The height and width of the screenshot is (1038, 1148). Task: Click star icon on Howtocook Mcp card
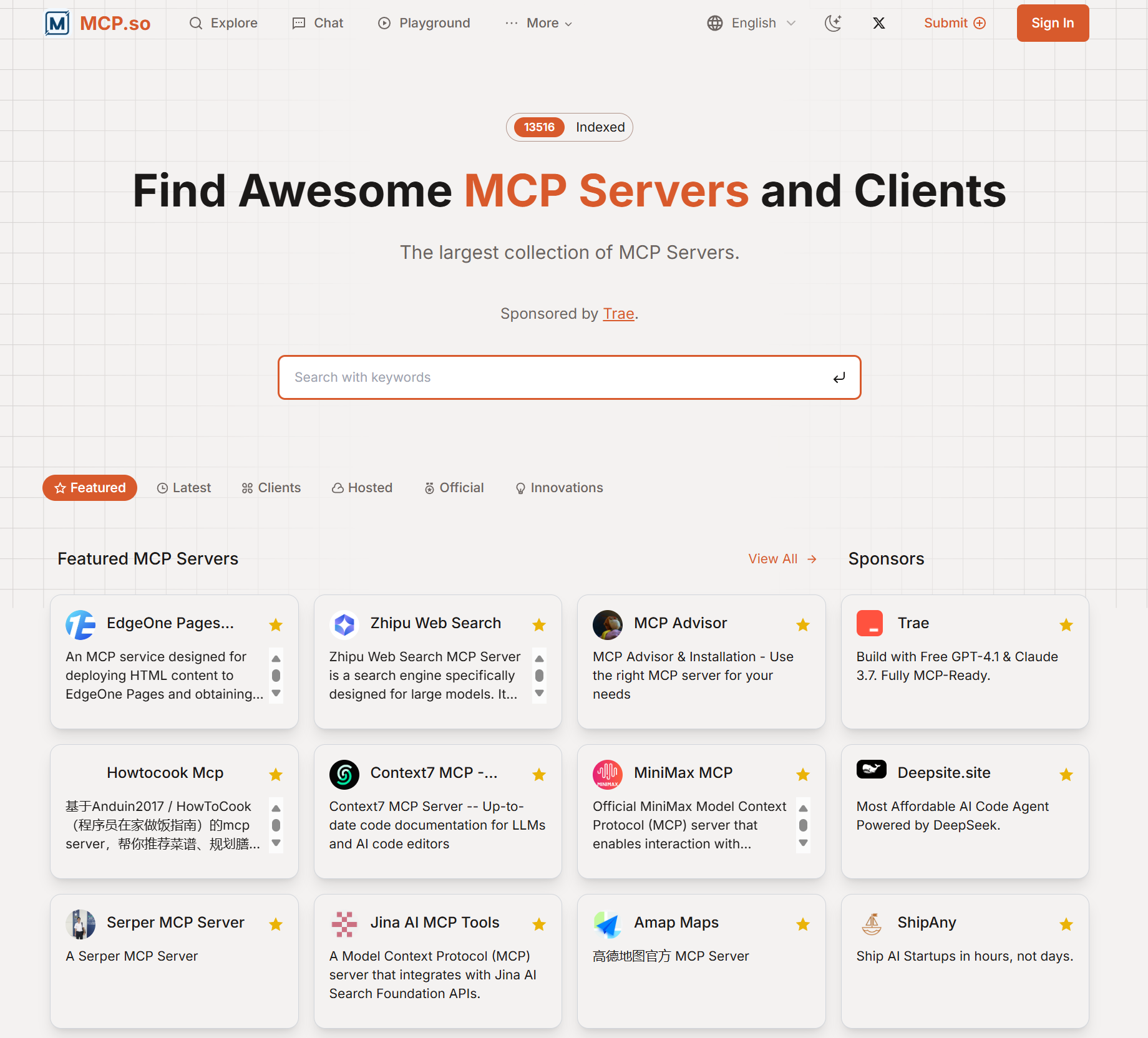tap(276, 774)
